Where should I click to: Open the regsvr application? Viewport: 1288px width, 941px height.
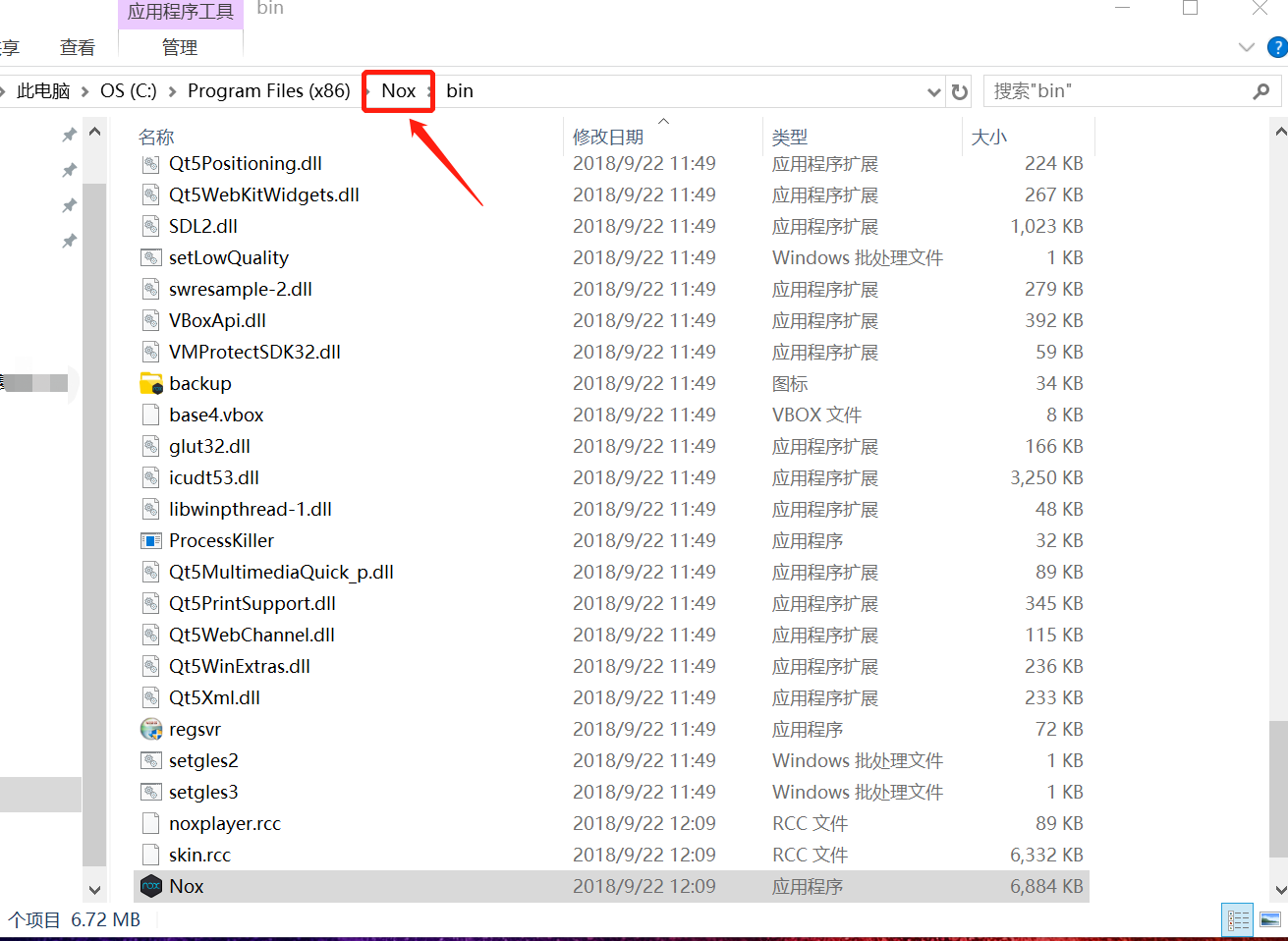click(x=195, y=729)
